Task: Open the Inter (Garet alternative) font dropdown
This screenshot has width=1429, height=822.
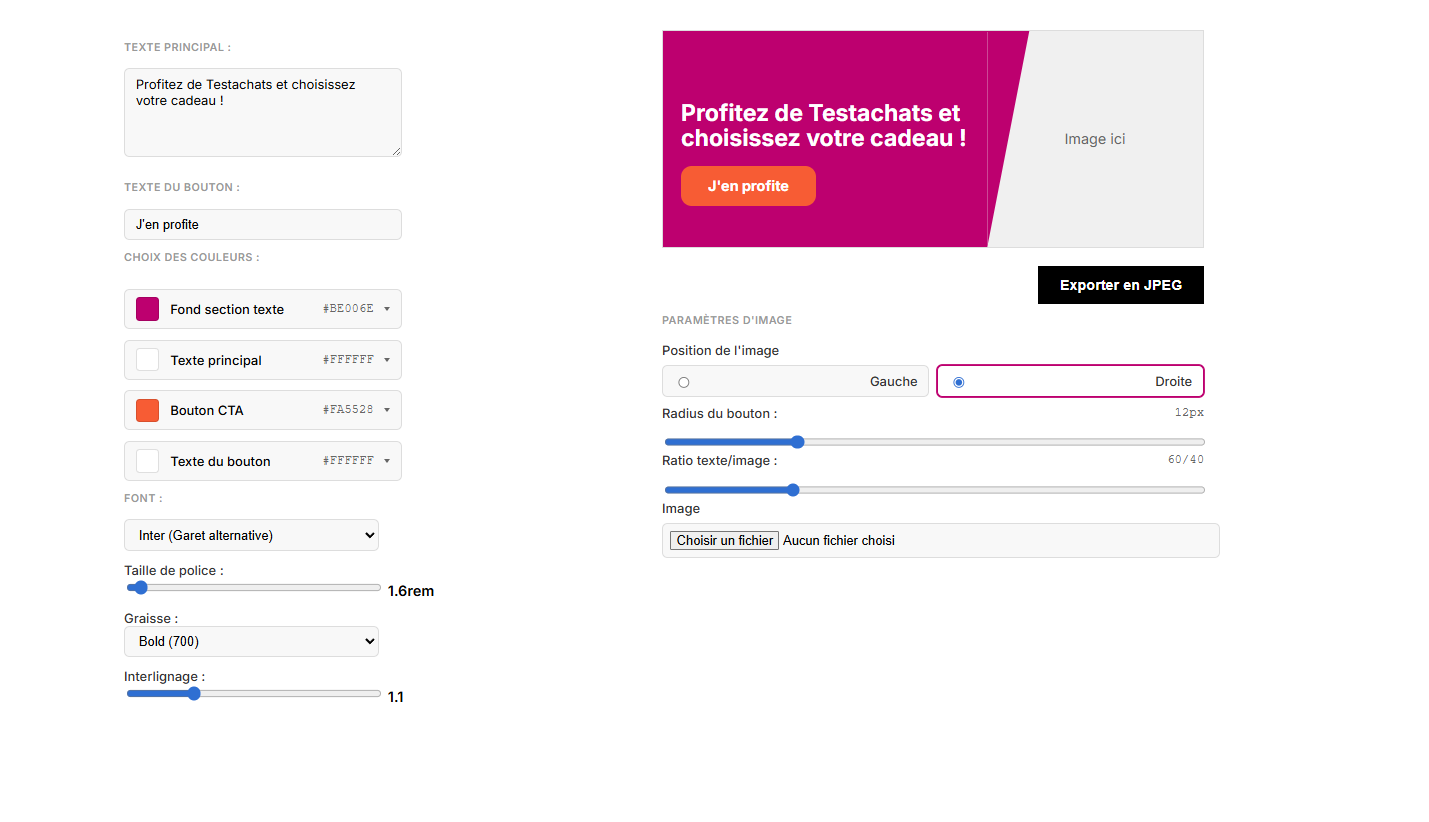Action: [x=251, y=535]
